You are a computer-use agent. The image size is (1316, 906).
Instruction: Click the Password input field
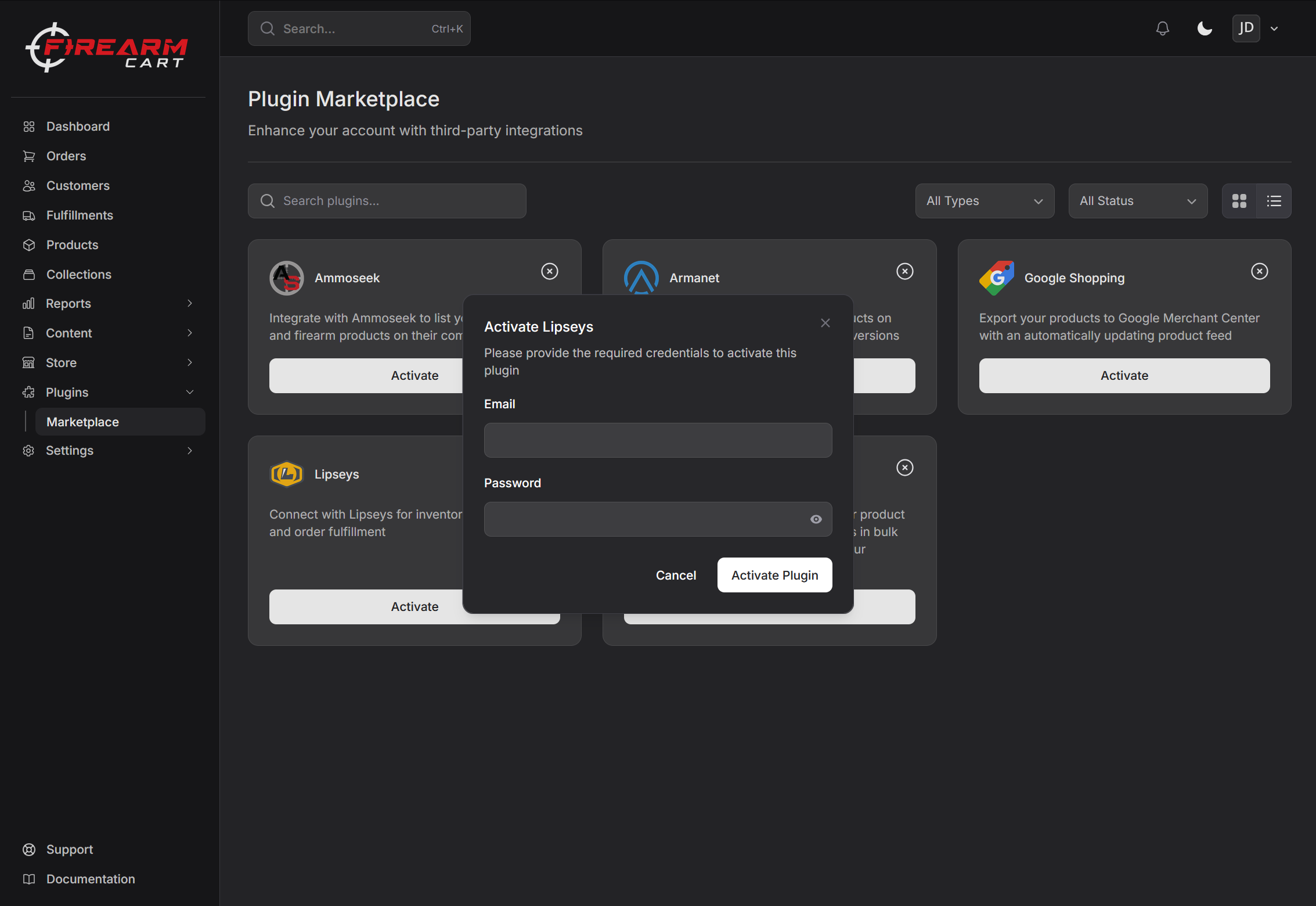pos(658,519)
